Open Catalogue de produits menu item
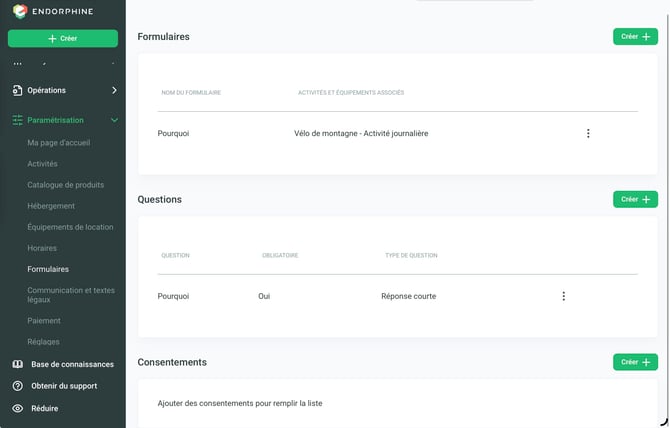670x428 pixels. coord(65,185)
